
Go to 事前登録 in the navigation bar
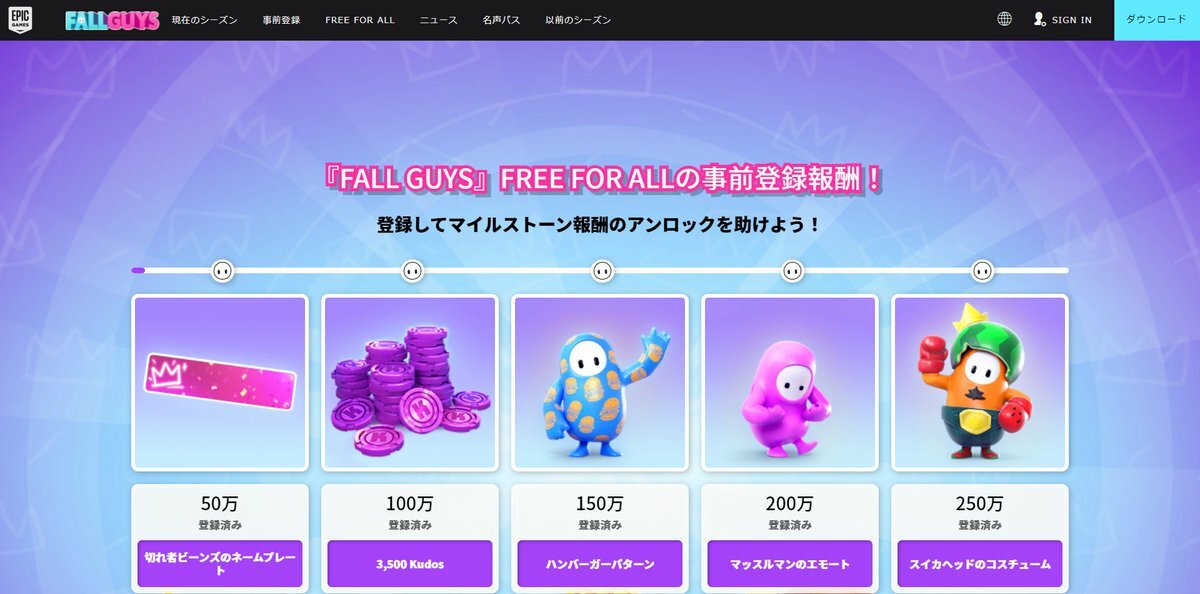[x=281, y=20]
